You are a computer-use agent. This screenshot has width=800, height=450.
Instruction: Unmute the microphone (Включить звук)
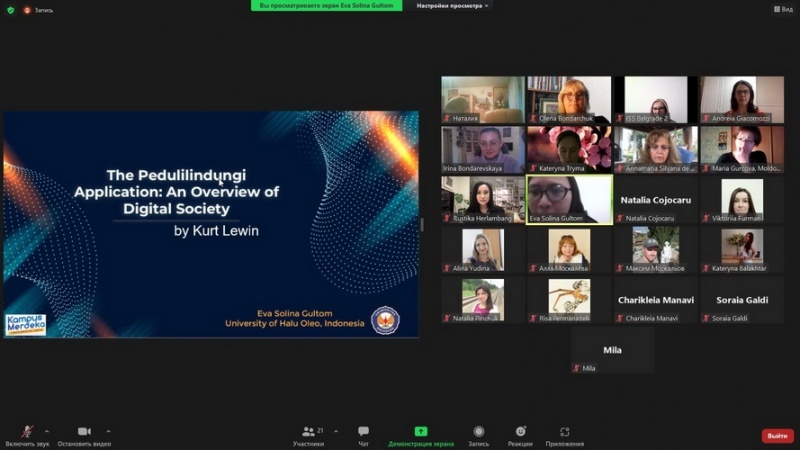26,432
